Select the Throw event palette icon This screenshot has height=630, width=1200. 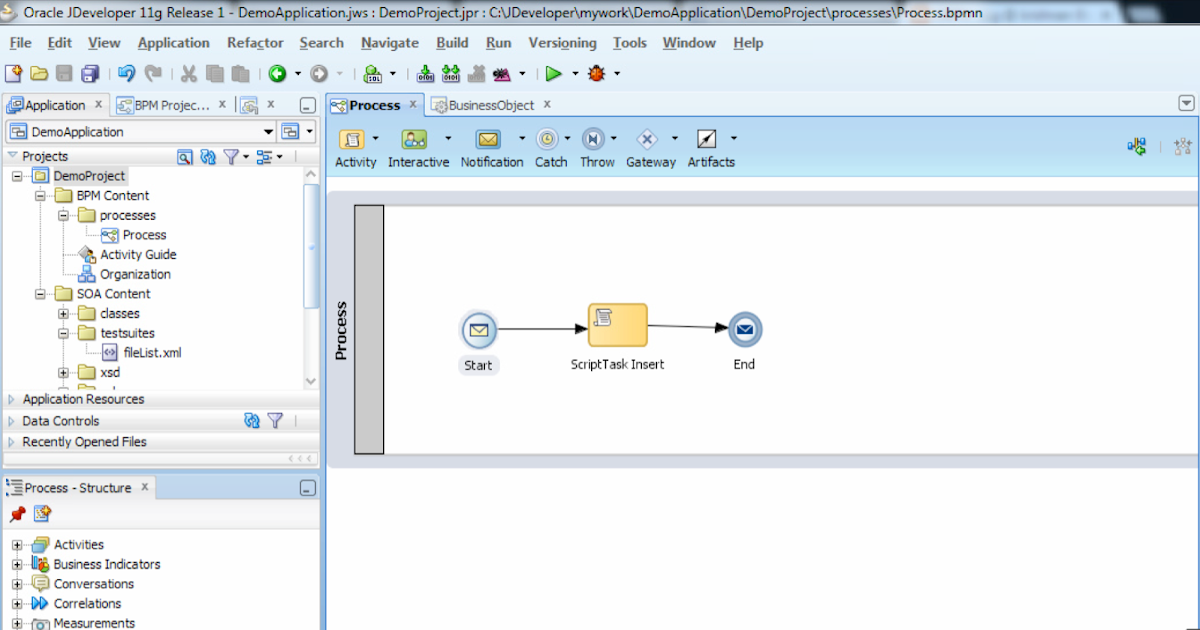tap(593, 139)
